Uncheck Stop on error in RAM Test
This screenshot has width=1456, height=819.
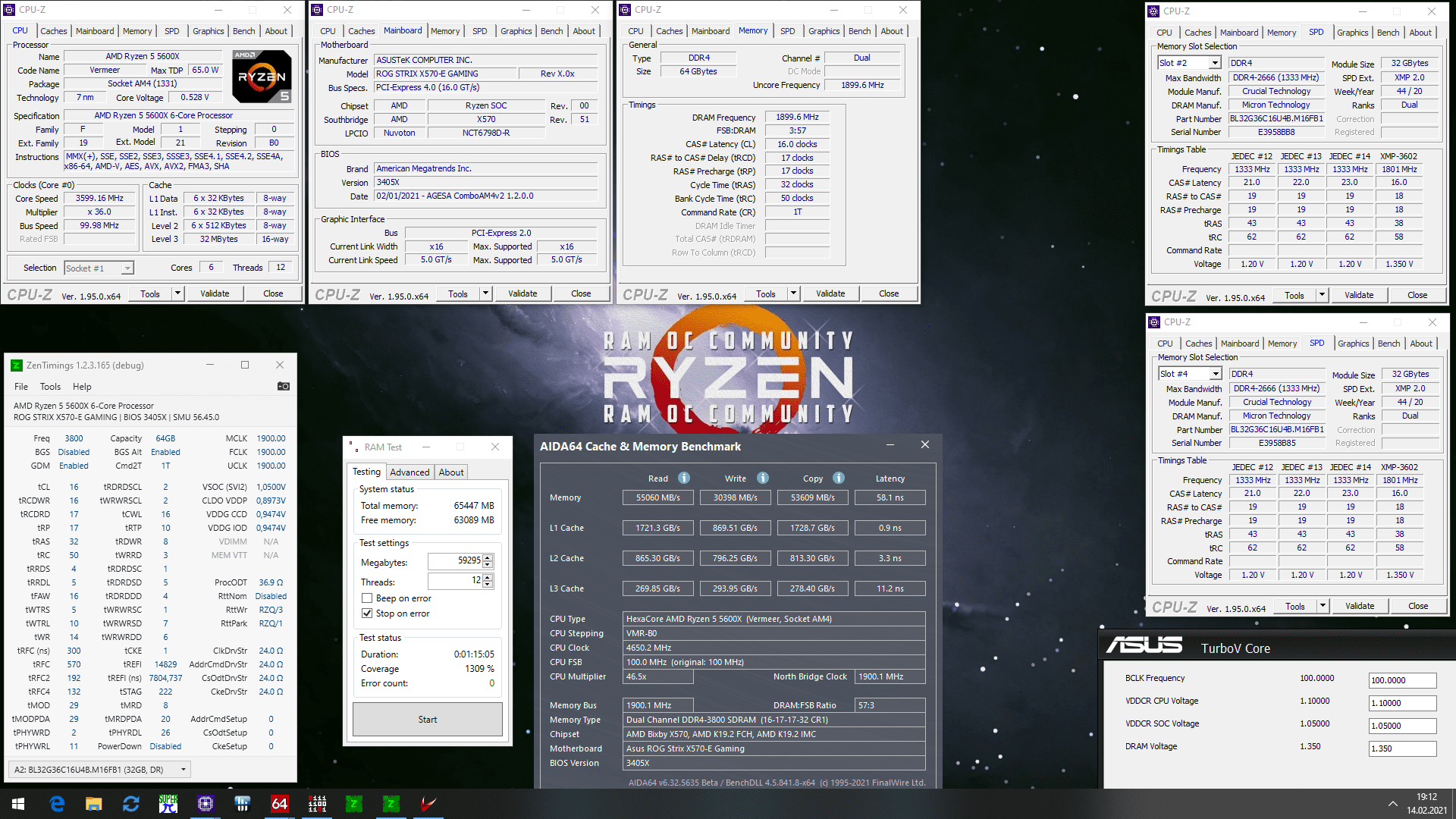[367, 613]
